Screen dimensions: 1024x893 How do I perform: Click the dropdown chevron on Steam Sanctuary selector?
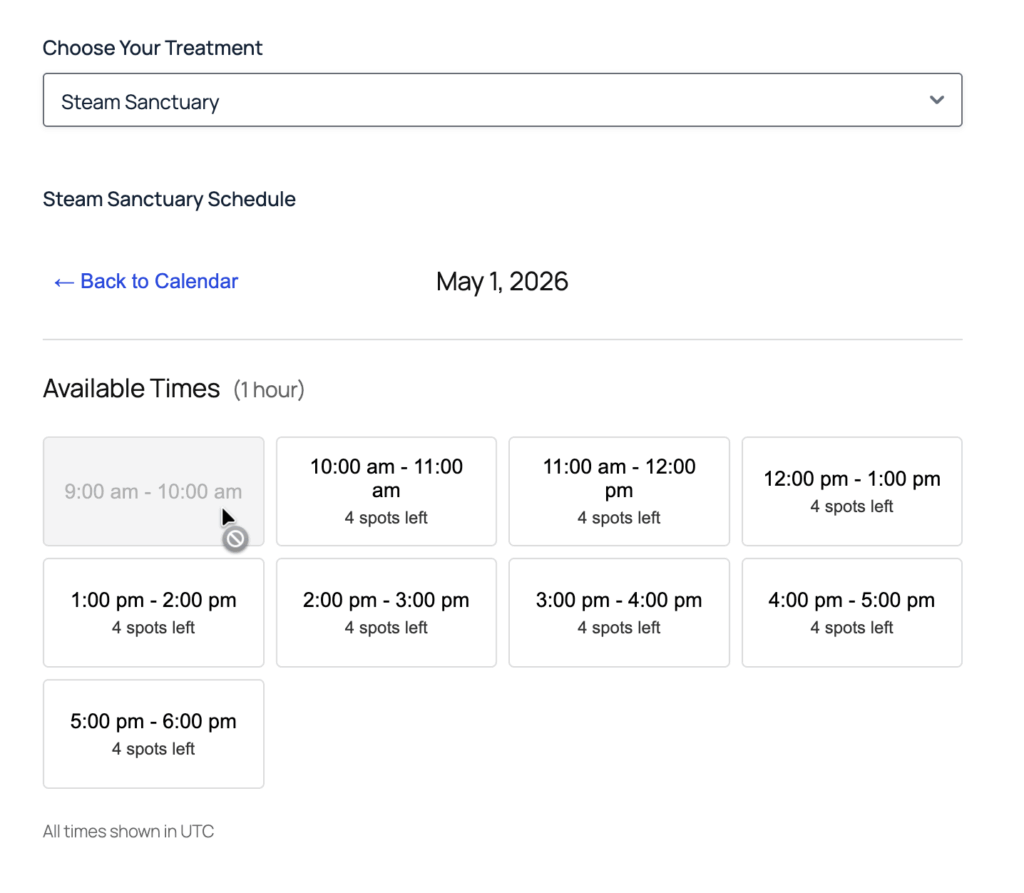pos(937,100)
